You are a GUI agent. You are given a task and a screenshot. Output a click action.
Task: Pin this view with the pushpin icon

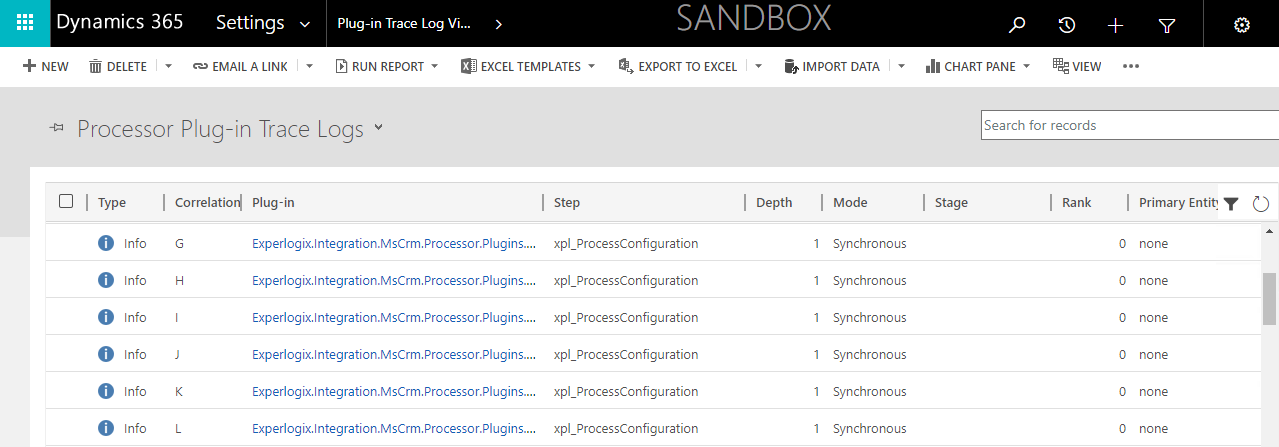click(x=57, y=128)
